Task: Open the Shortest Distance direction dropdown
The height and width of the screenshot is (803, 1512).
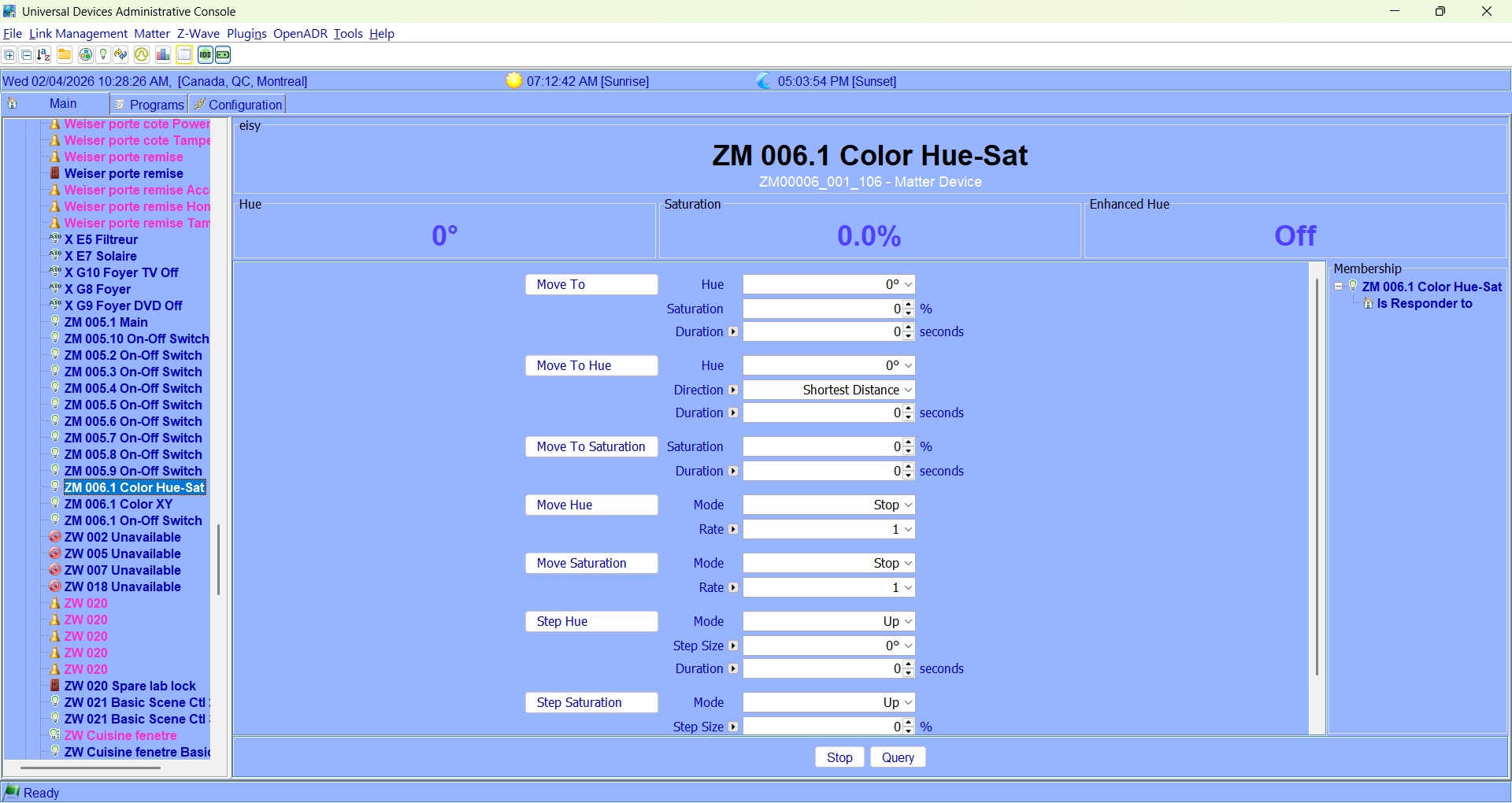Action: 828,390
